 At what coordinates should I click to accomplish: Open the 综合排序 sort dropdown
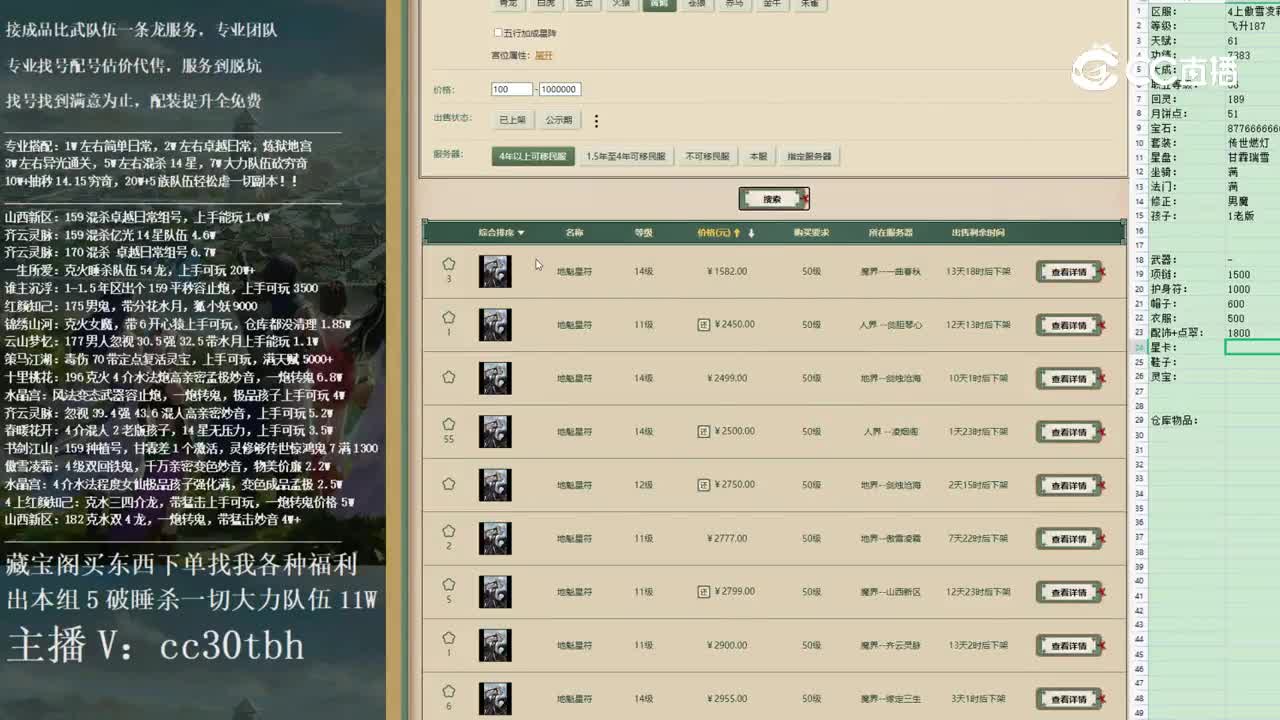click(501, 233)
